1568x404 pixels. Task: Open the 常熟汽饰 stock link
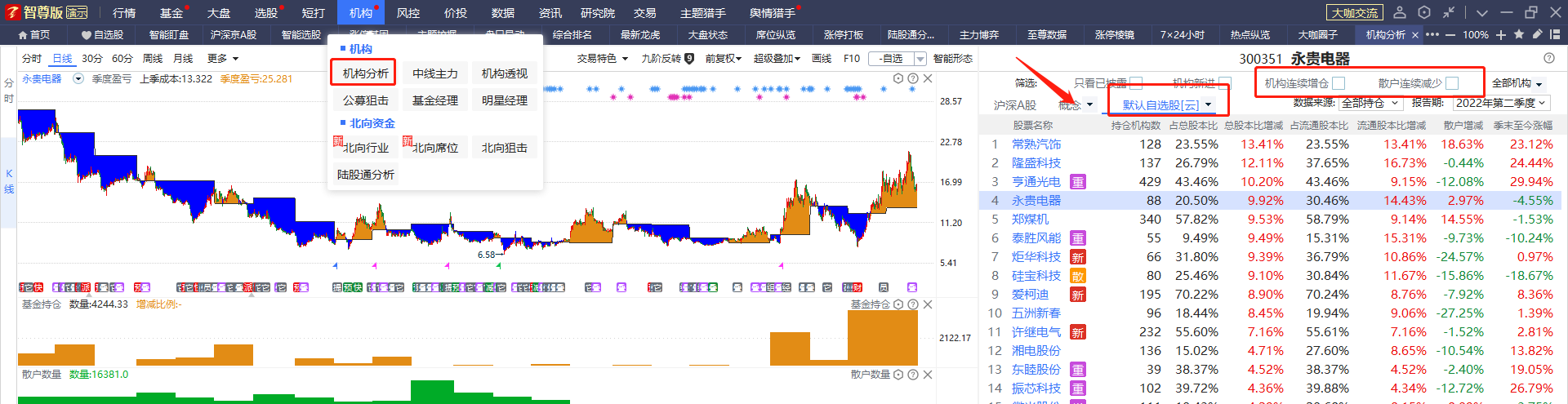1036,144
